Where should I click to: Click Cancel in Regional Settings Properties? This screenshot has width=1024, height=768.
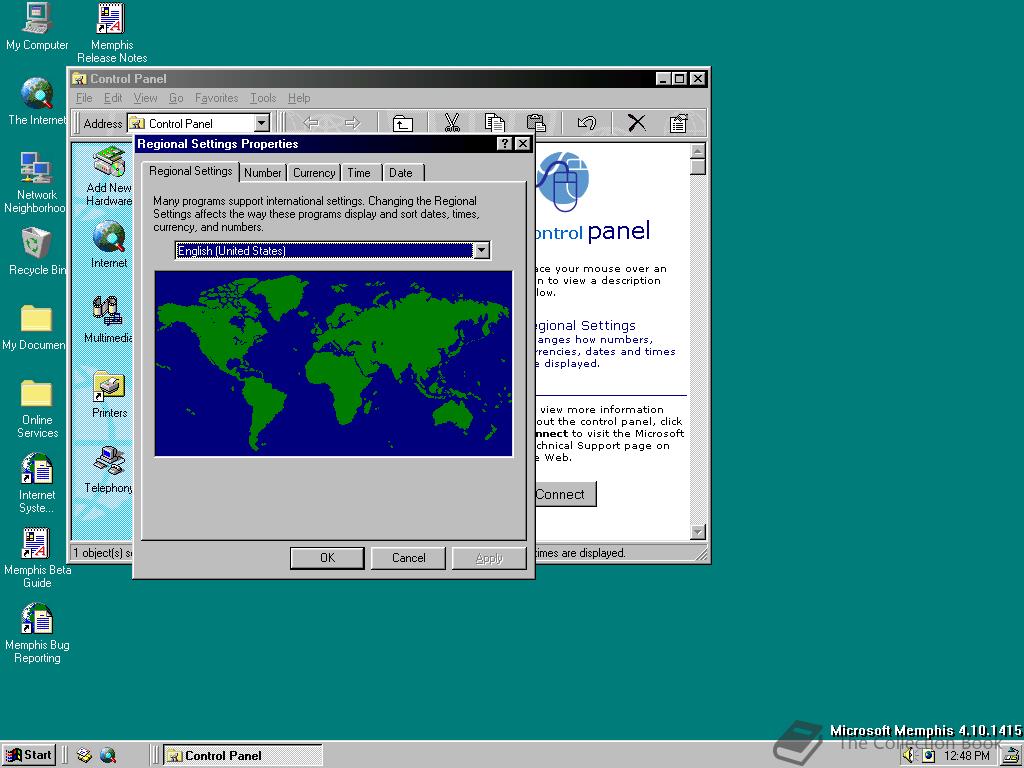click(408, 558)
